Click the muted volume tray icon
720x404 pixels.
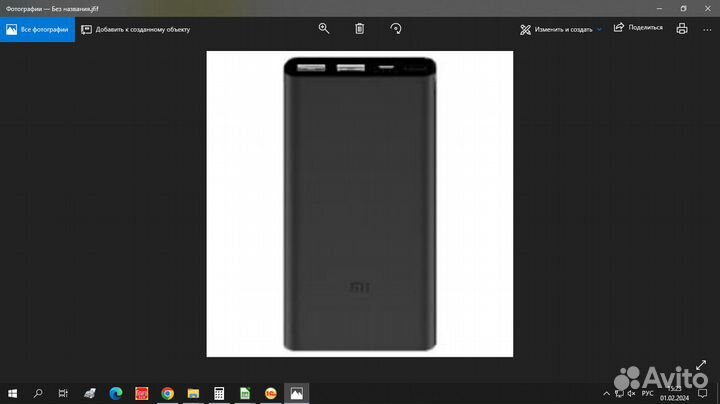pos(631,393)
